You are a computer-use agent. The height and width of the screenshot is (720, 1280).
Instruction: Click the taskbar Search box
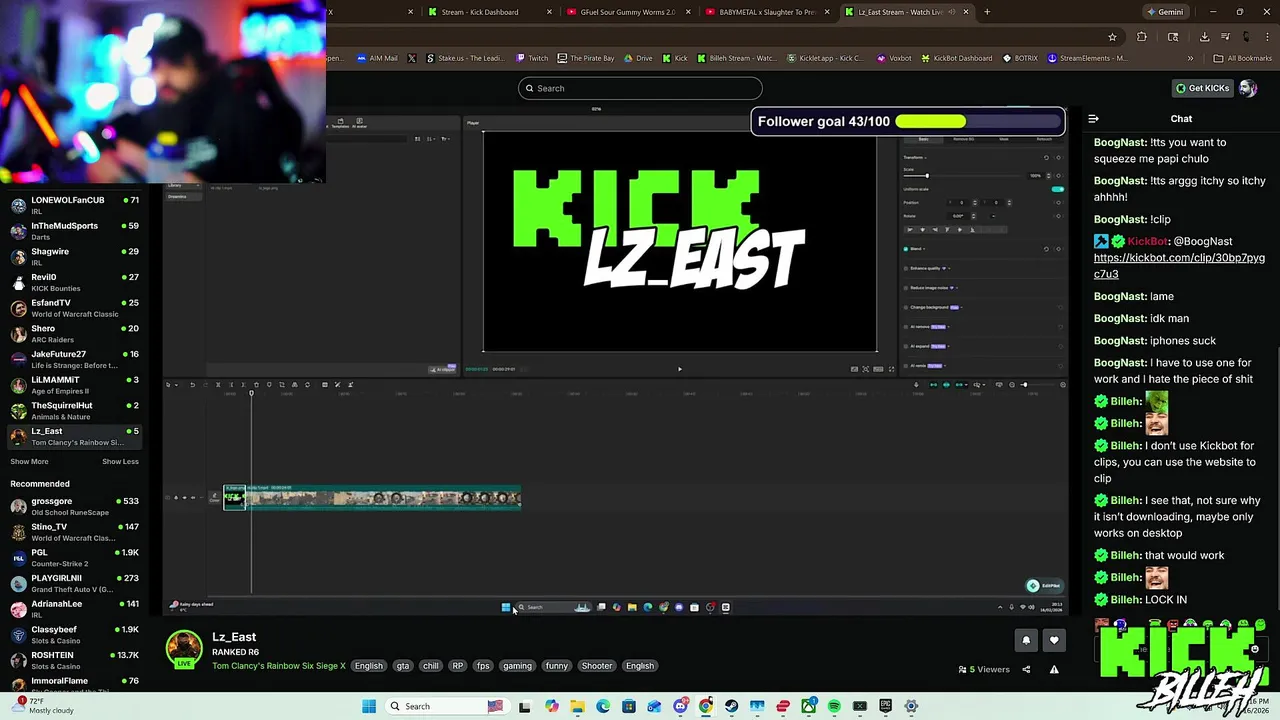click(447, 706)
